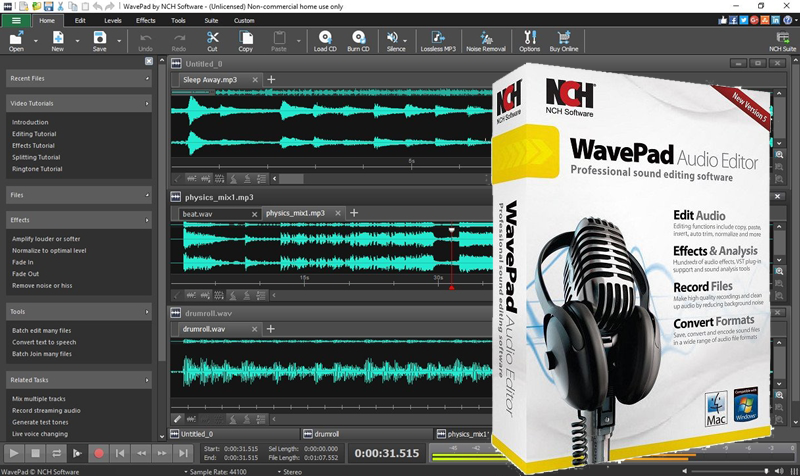
Task: Collapse the Related Tasks section
Action: pos(79,380)
